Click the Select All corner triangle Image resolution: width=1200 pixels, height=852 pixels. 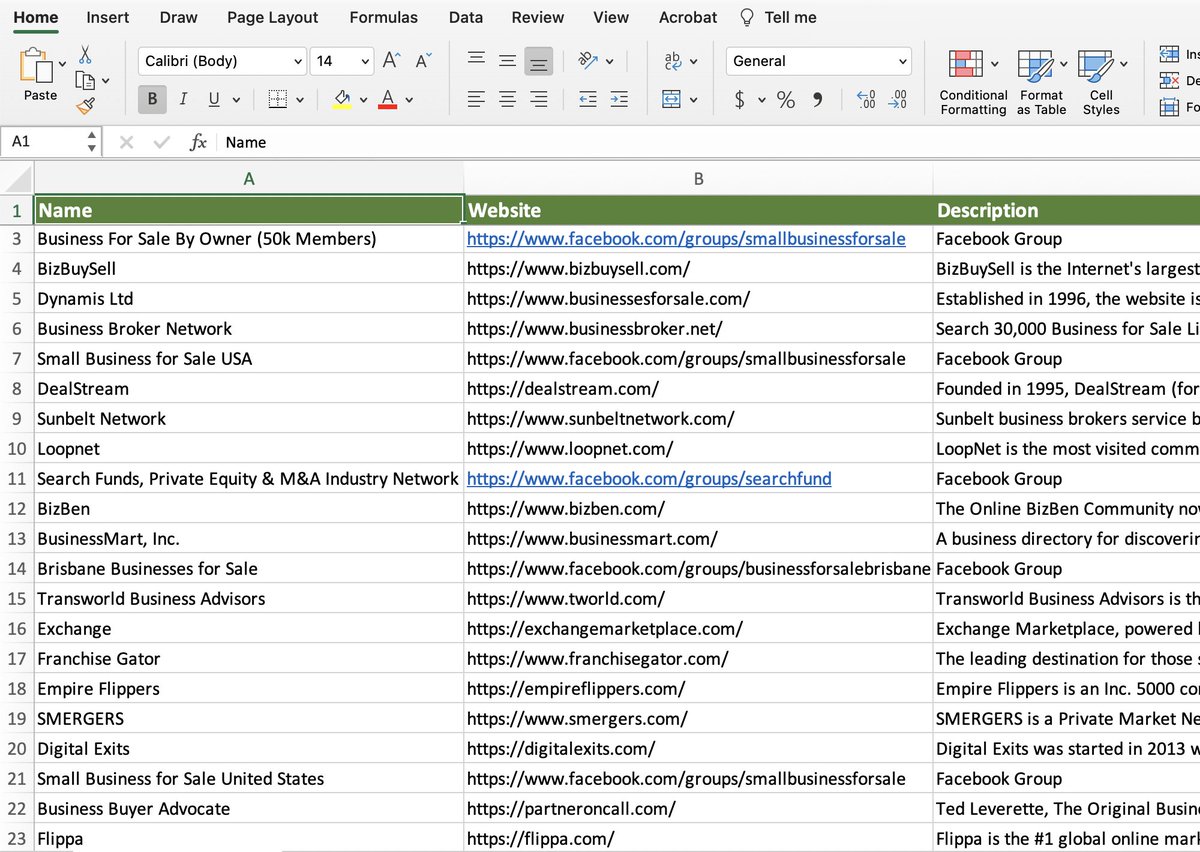(17, 179)
